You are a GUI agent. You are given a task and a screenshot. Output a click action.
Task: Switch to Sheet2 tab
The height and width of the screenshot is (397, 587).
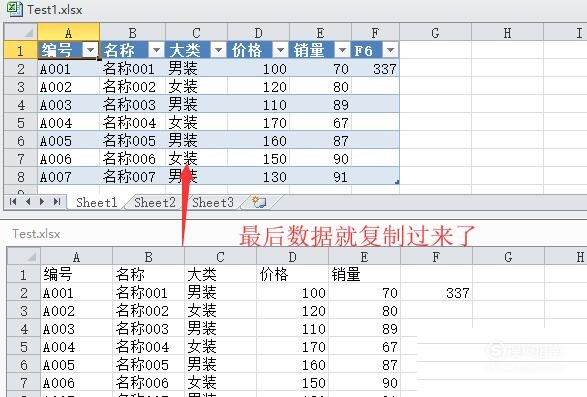[x=155, y=203]
